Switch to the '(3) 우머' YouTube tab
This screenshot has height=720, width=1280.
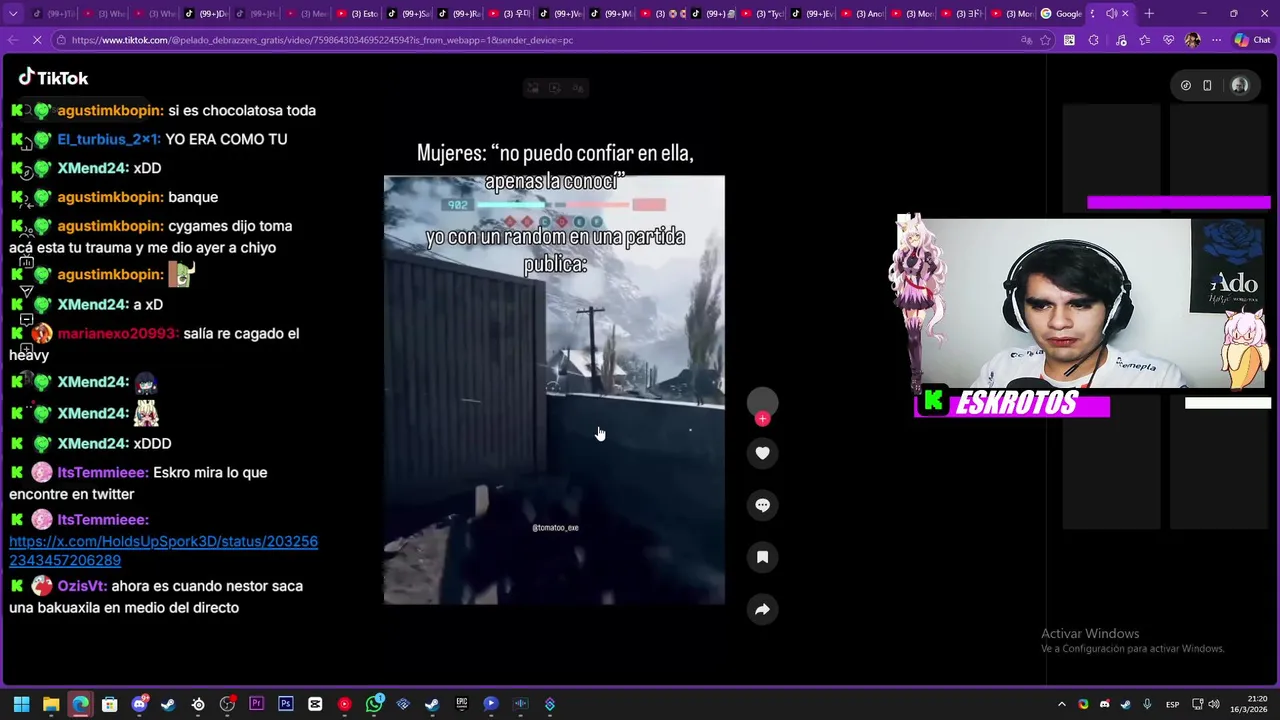click(x=508, y=14)
